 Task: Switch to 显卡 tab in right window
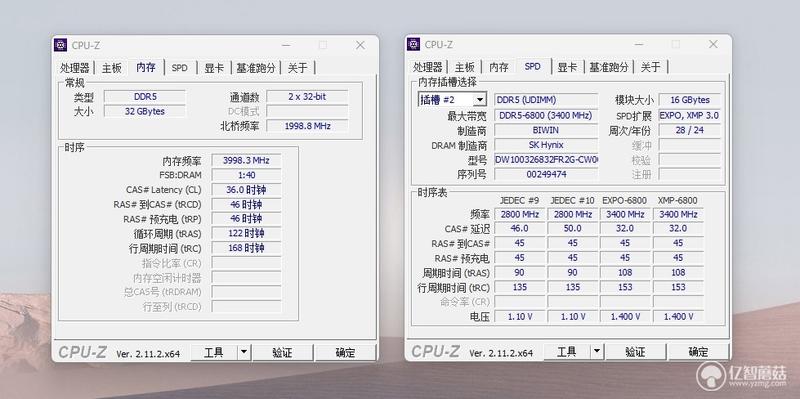pyautogui.click(x=567, y=67)
